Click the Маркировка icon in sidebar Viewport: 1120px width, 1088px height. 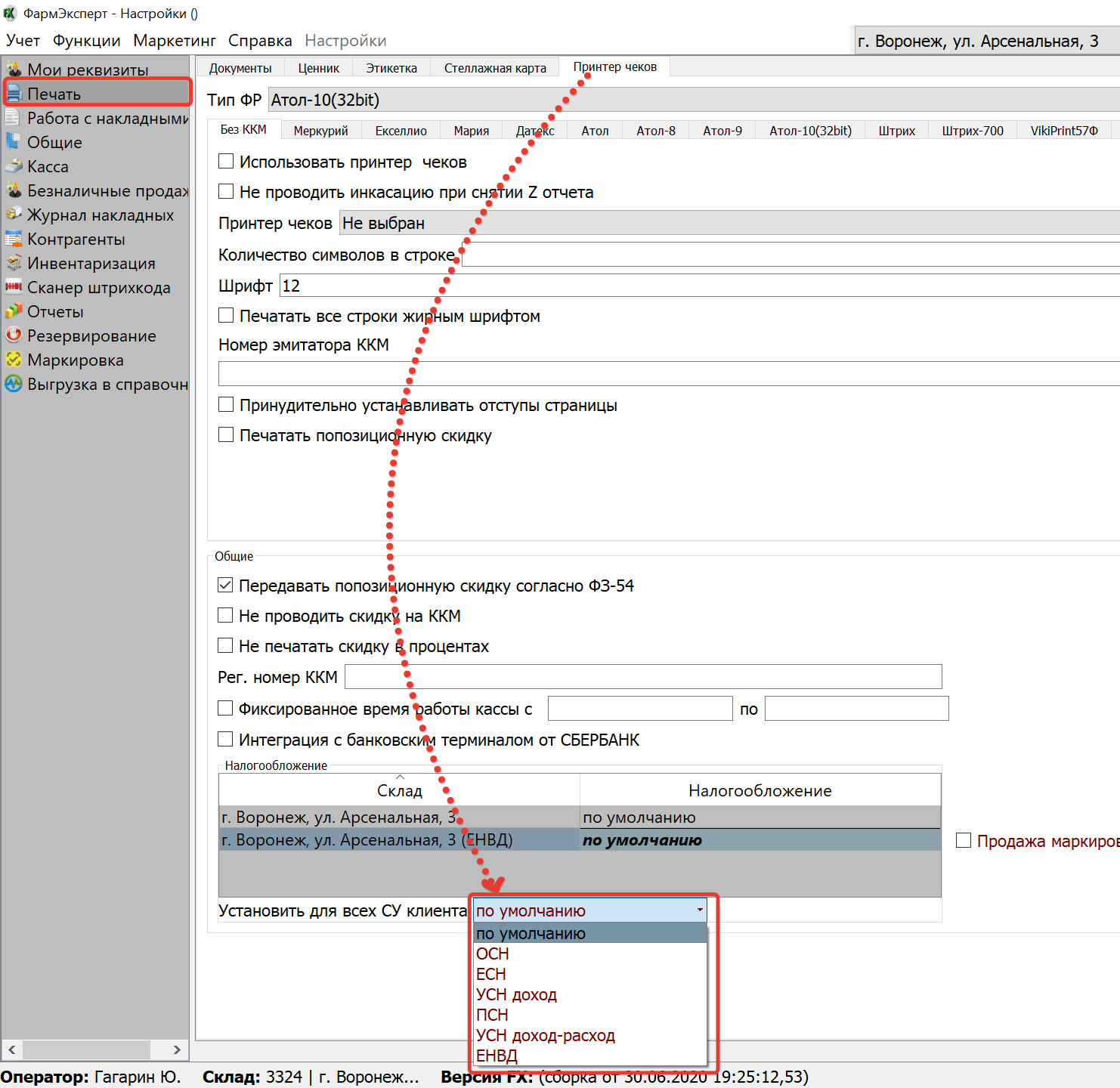14,360
